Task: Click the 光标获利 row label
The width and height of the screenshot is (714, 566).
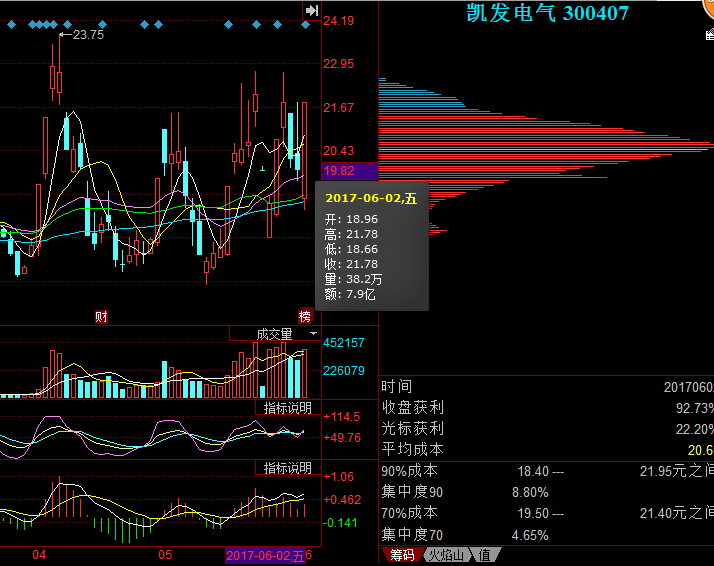Action: [413, 428]
